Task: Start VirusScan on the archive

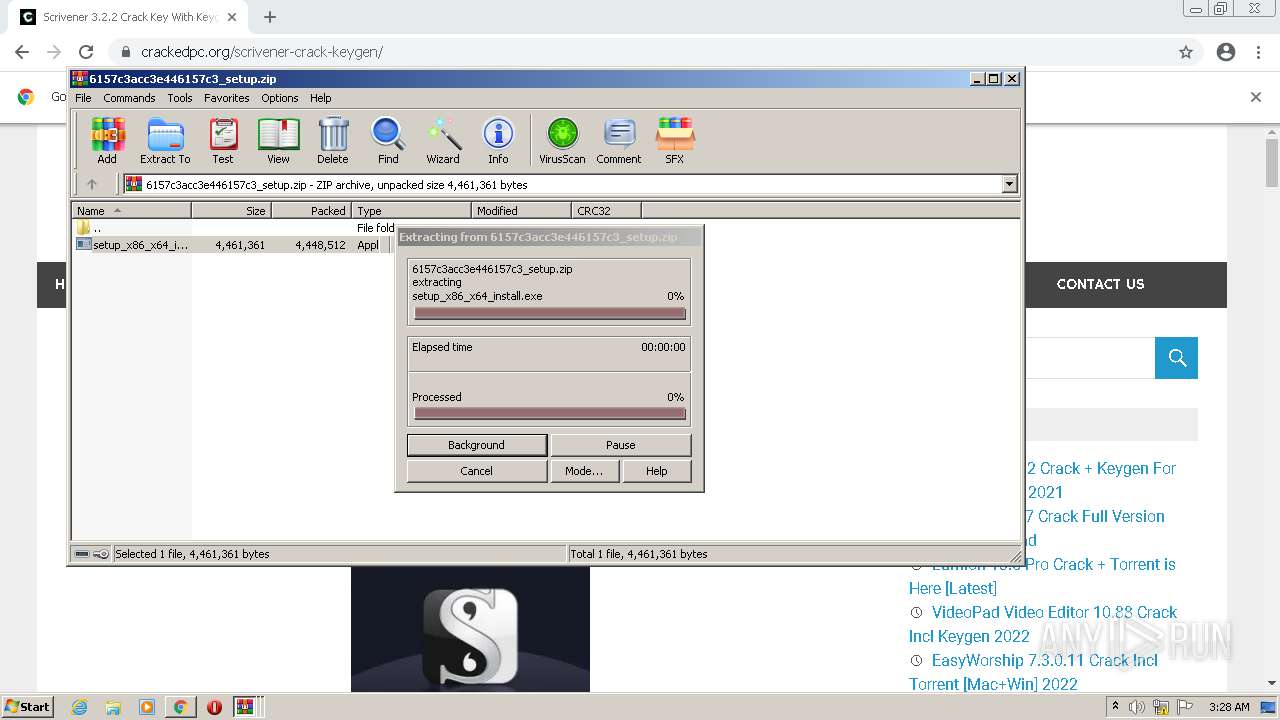Action: (562, 140)
